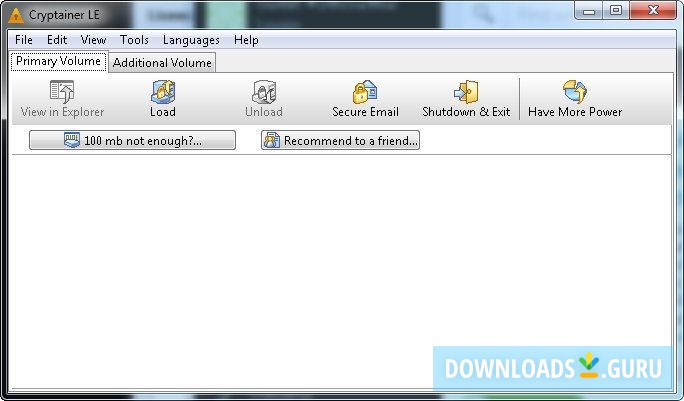Click the View in Explorer toolbar icon
Screen dimensions: 684x401
point(62,92)
